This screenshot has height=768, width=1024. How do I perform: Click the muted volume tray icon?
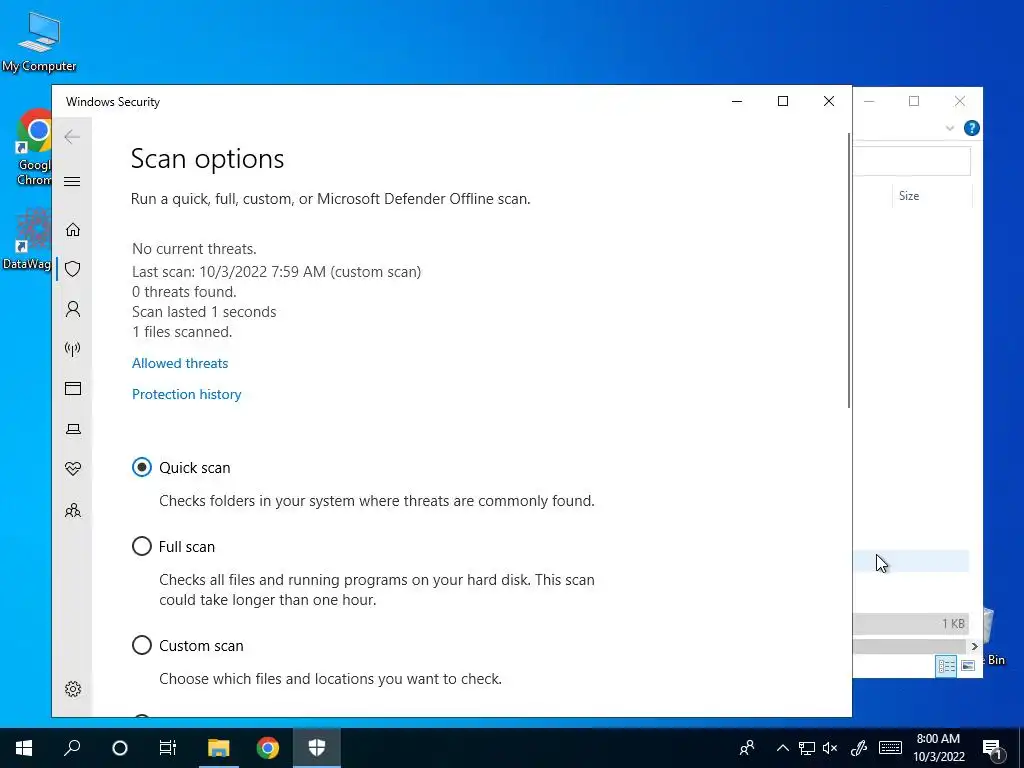(830, 748)
